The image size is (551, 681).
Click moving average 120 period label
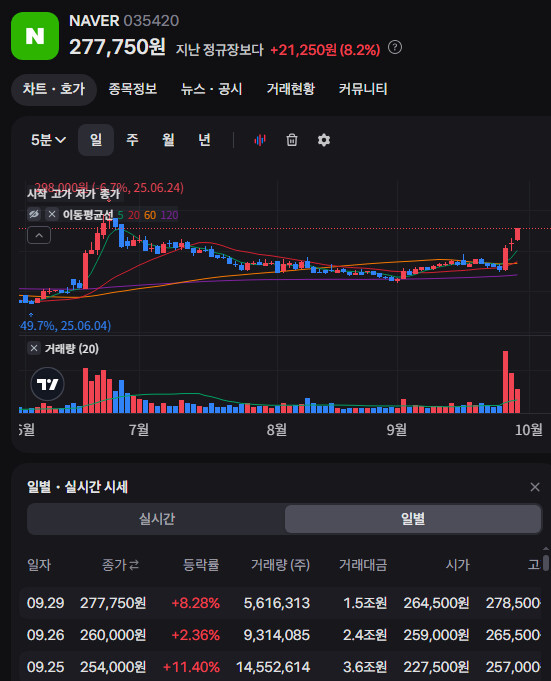(169, 215)
